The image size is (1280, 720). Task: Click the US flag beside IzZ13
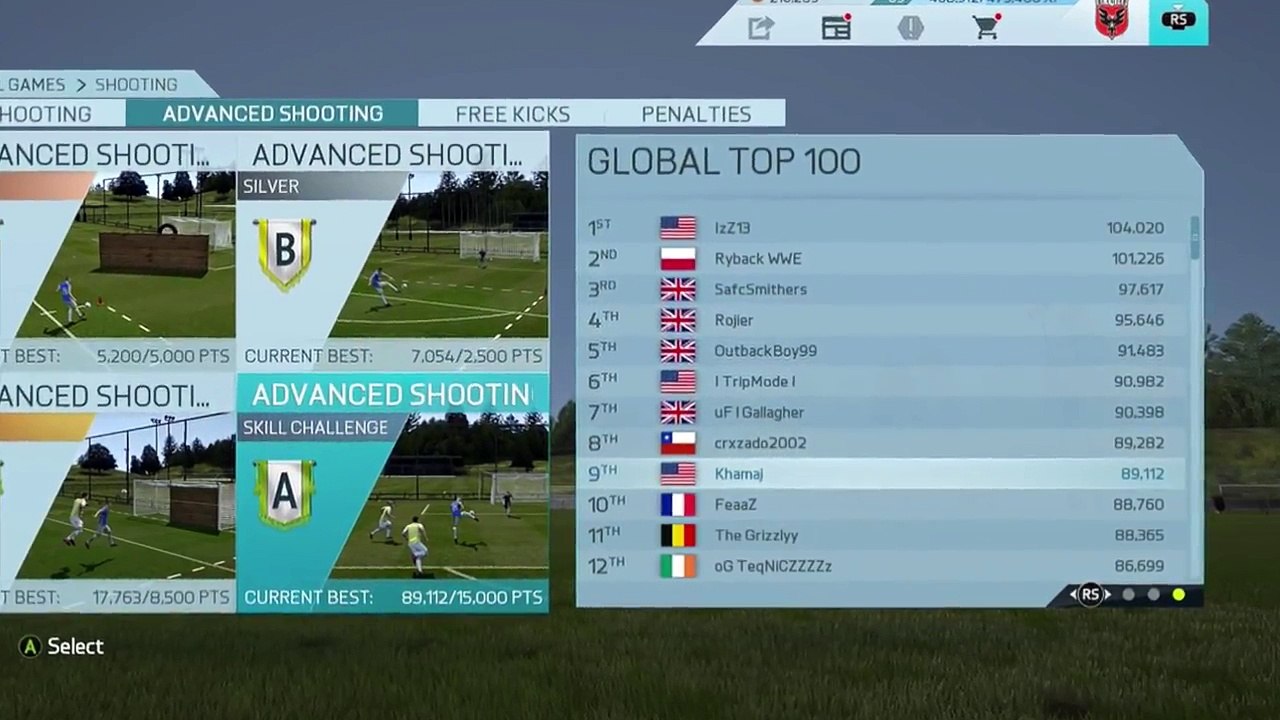(678, 228)
